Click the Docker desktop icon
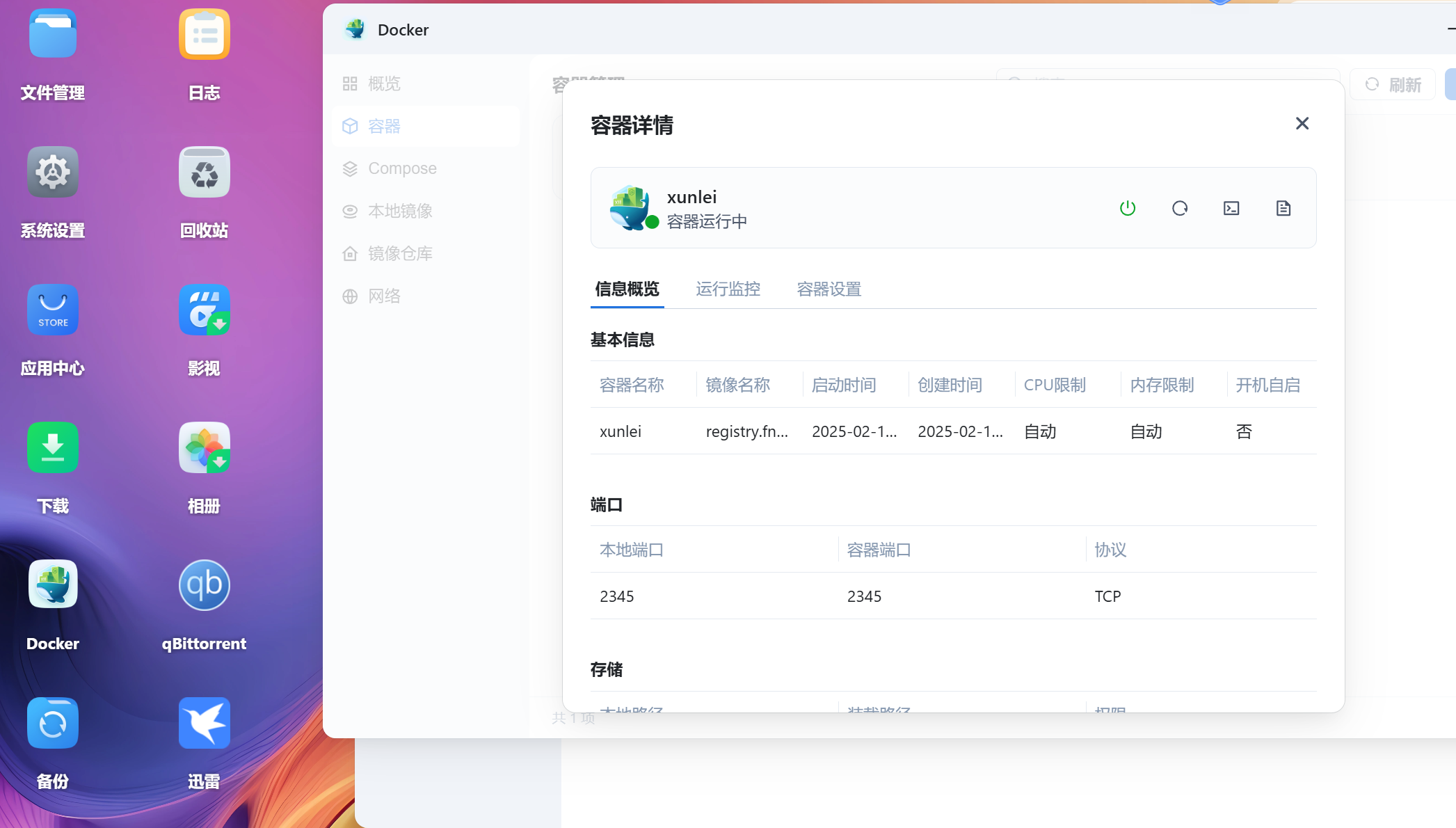The width and height of the screenshot is (1456, 828). (53, 585)
